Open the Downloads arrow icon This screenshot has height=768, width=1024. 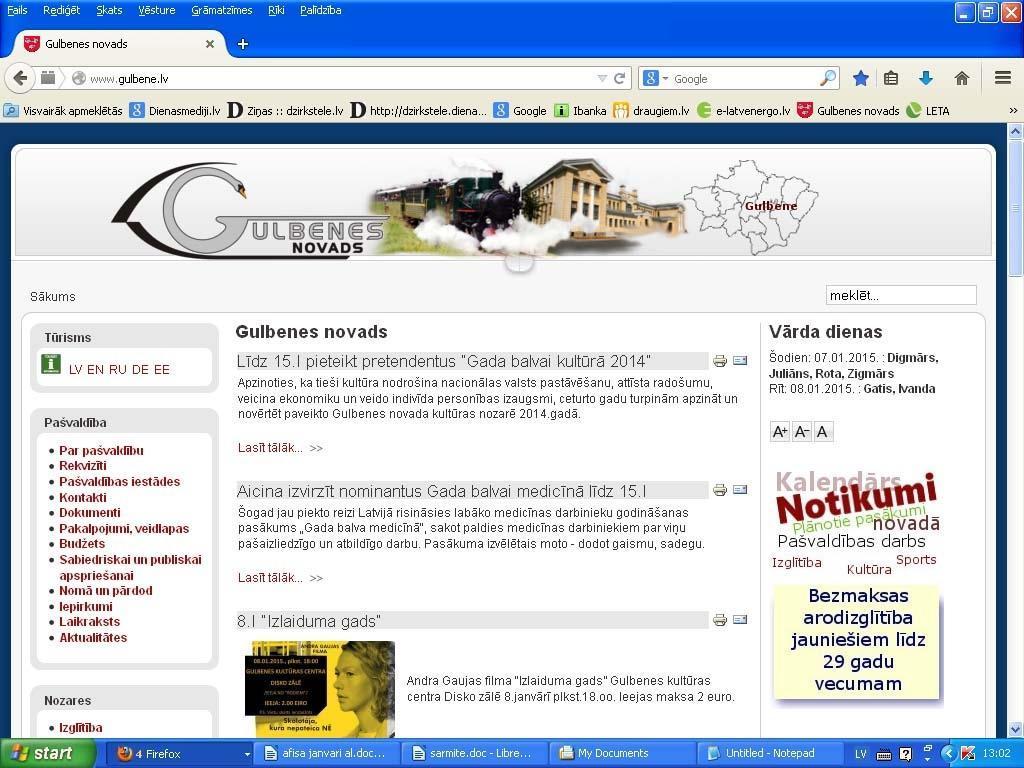(x=925, y=78)
